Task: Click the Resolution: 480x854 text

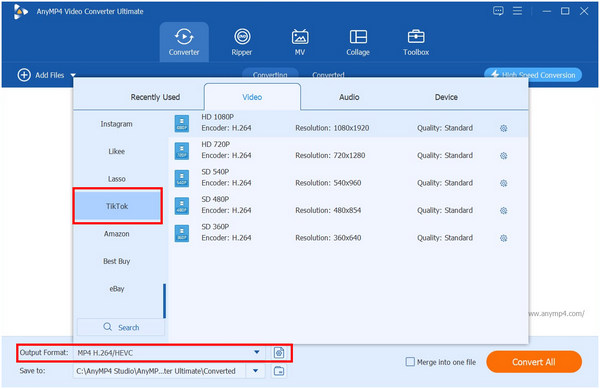Action: point(328,211)
